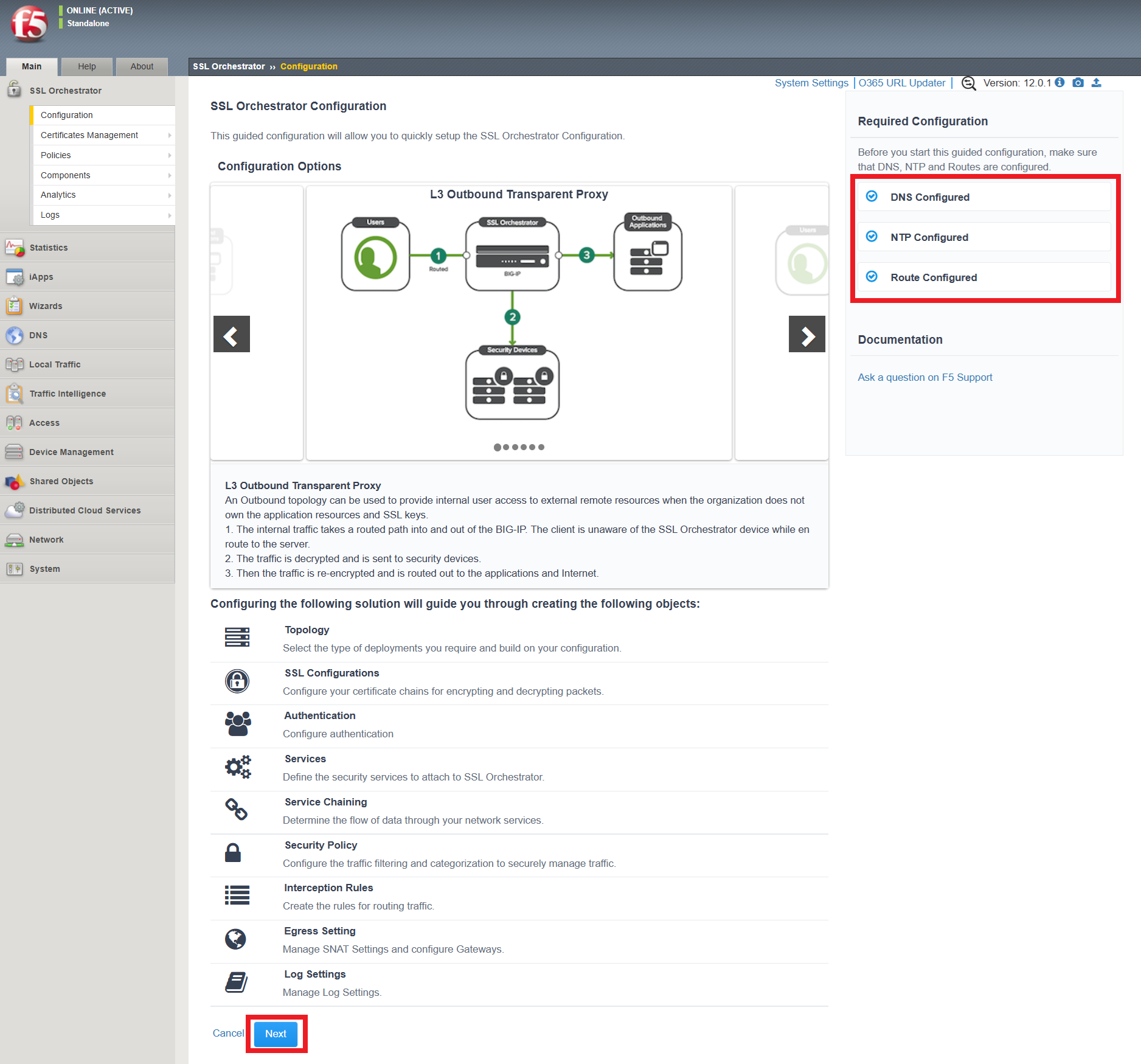Select the second topology carousel dot
Image resolution: width=1141 pixels, height=1064 pixels.
tap(506, 447)
